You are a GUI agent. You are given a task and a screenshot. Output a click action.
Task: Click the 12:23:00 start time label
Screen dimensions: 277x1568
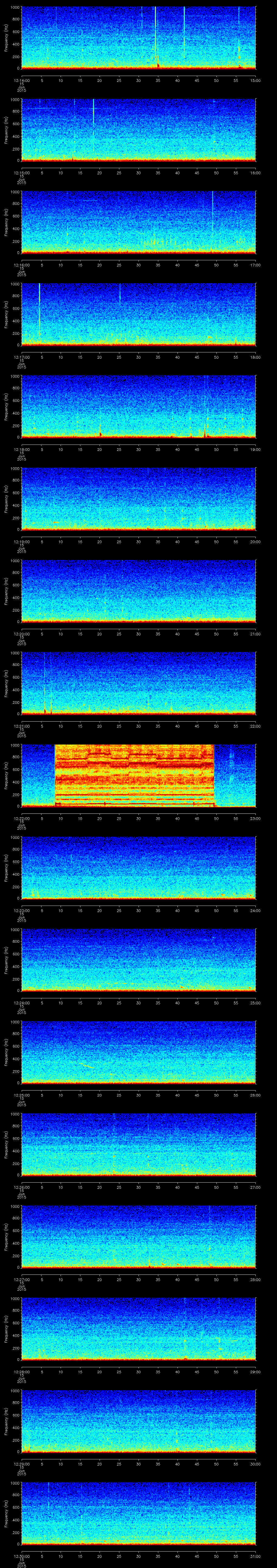coord(21,910)
